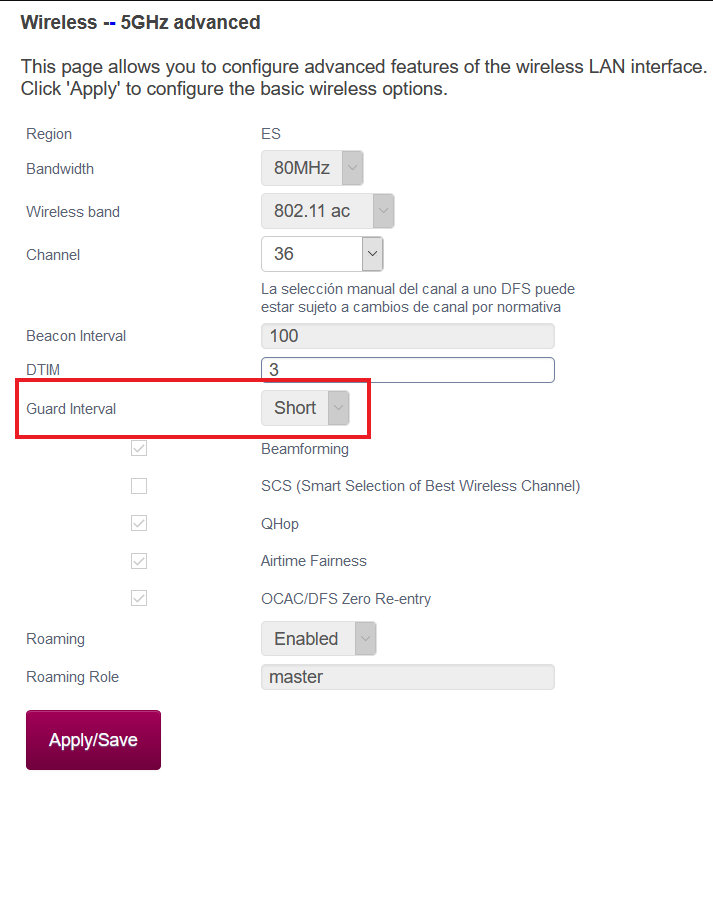Click the Wireless band dropdown arrow icon
Viewport: 713px width, 913px height.
click(383, 211)
